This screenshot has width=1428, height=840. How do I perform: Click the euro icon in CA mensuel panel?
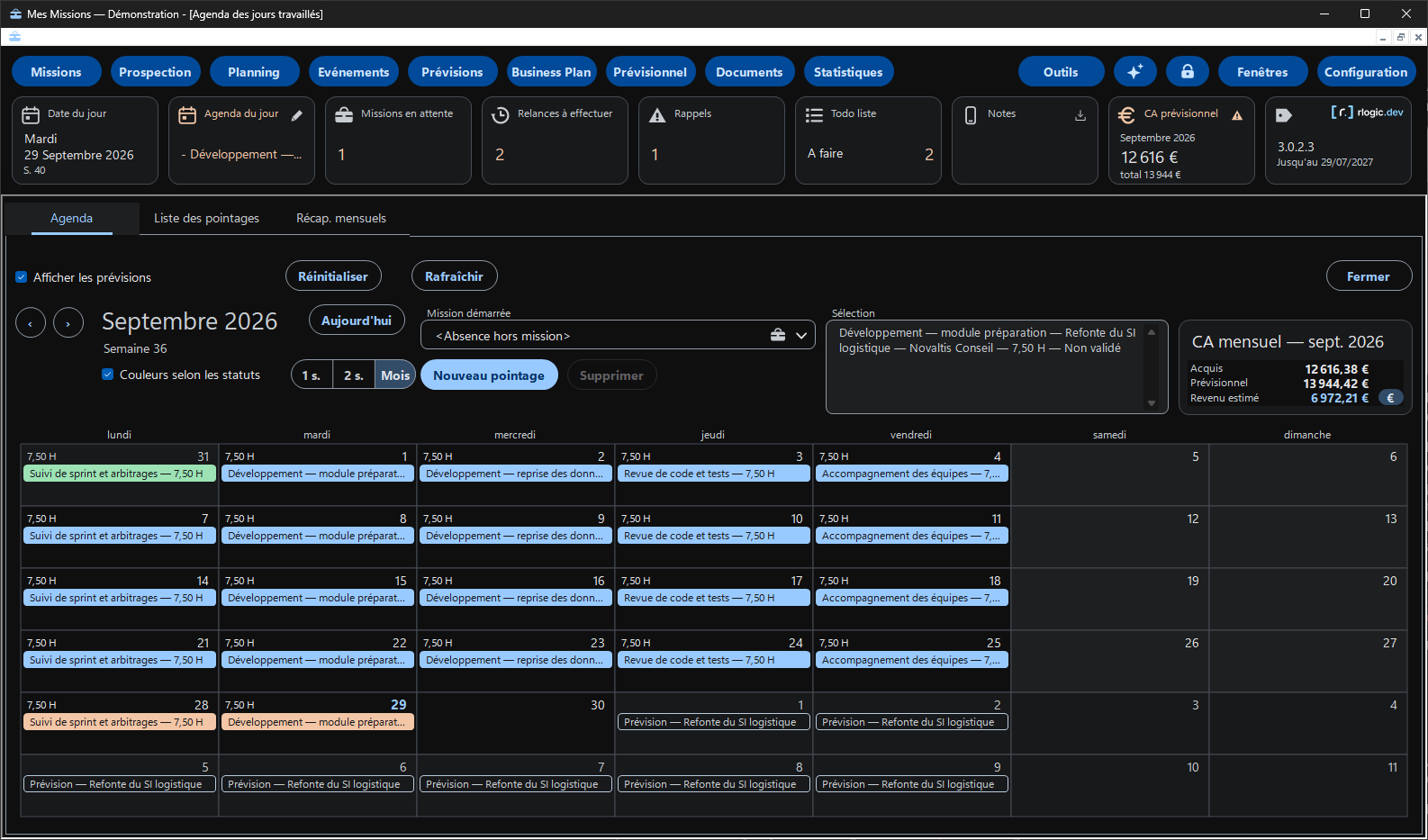pyautogui.click(x=1391, y=398)
